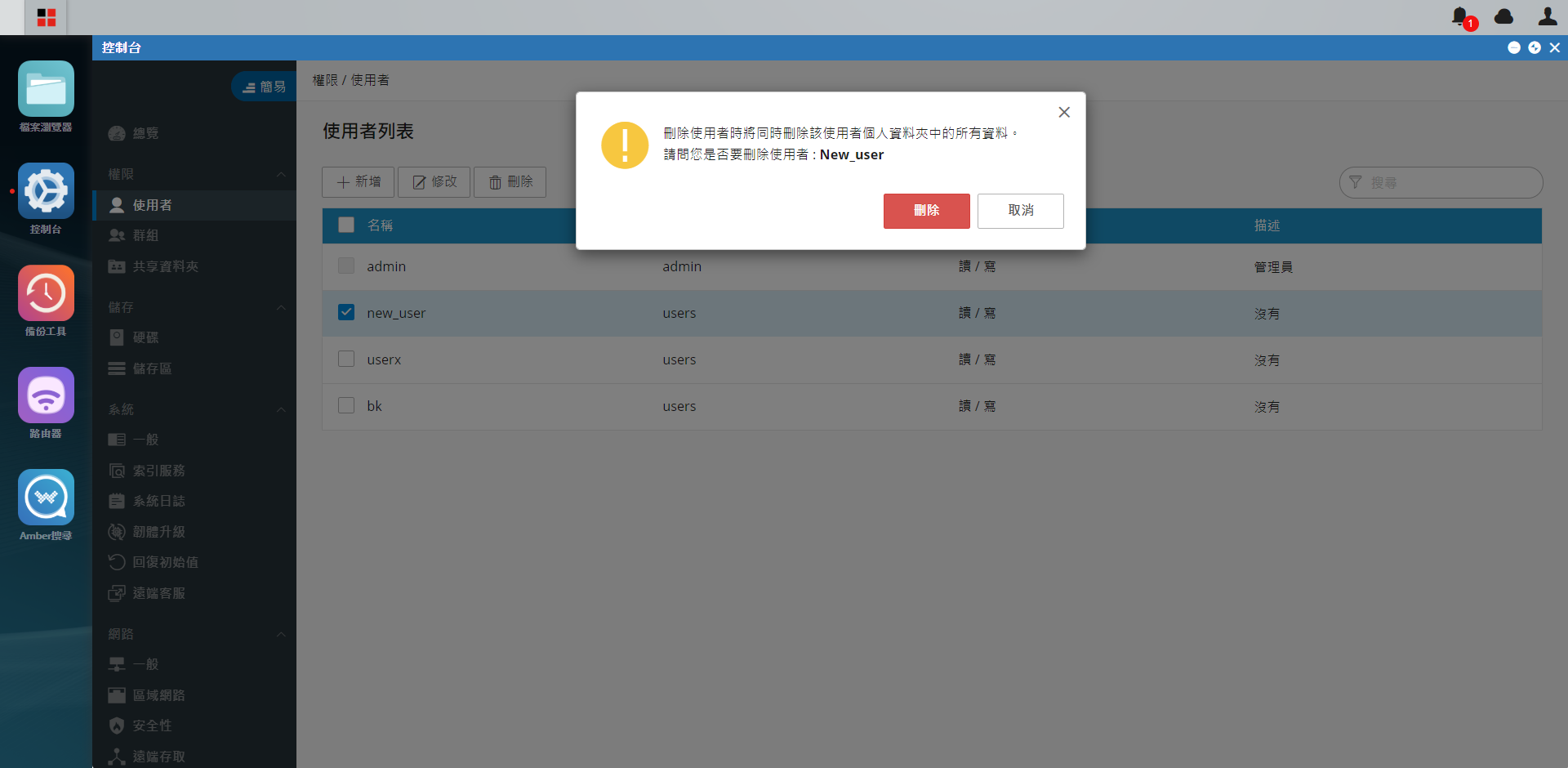Collapse the 網路 sidebar section chevron
Image resolution: width=1568 pixels, height=768 pixels.
tap(281, 634)
